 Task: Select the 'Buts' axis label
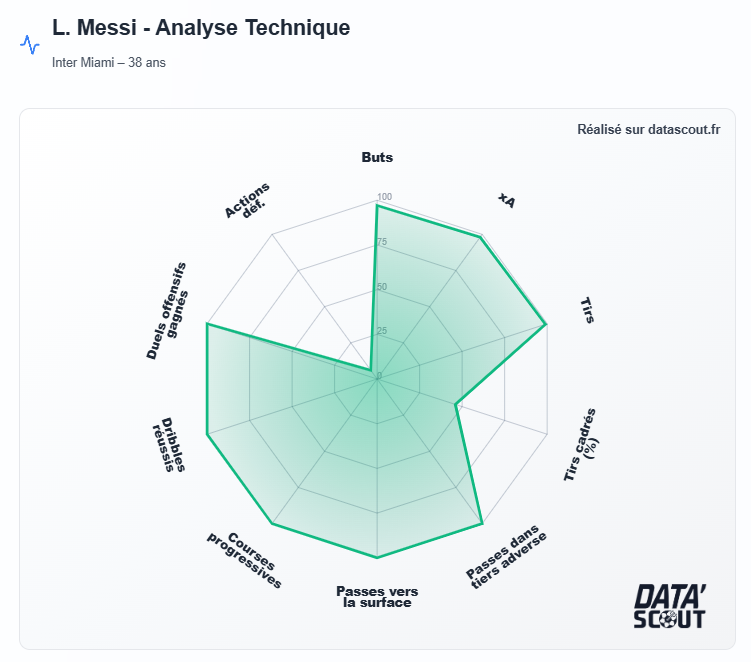pos(377,157)
